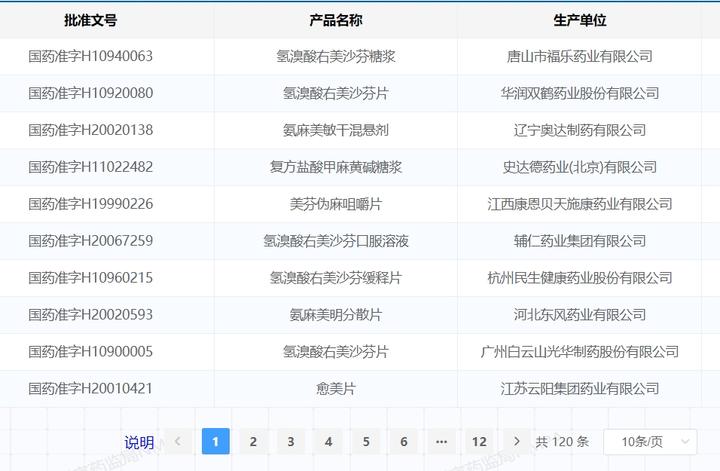Select approval number 国药准字H11022482
720x471 pixels.
pos(90,167)
